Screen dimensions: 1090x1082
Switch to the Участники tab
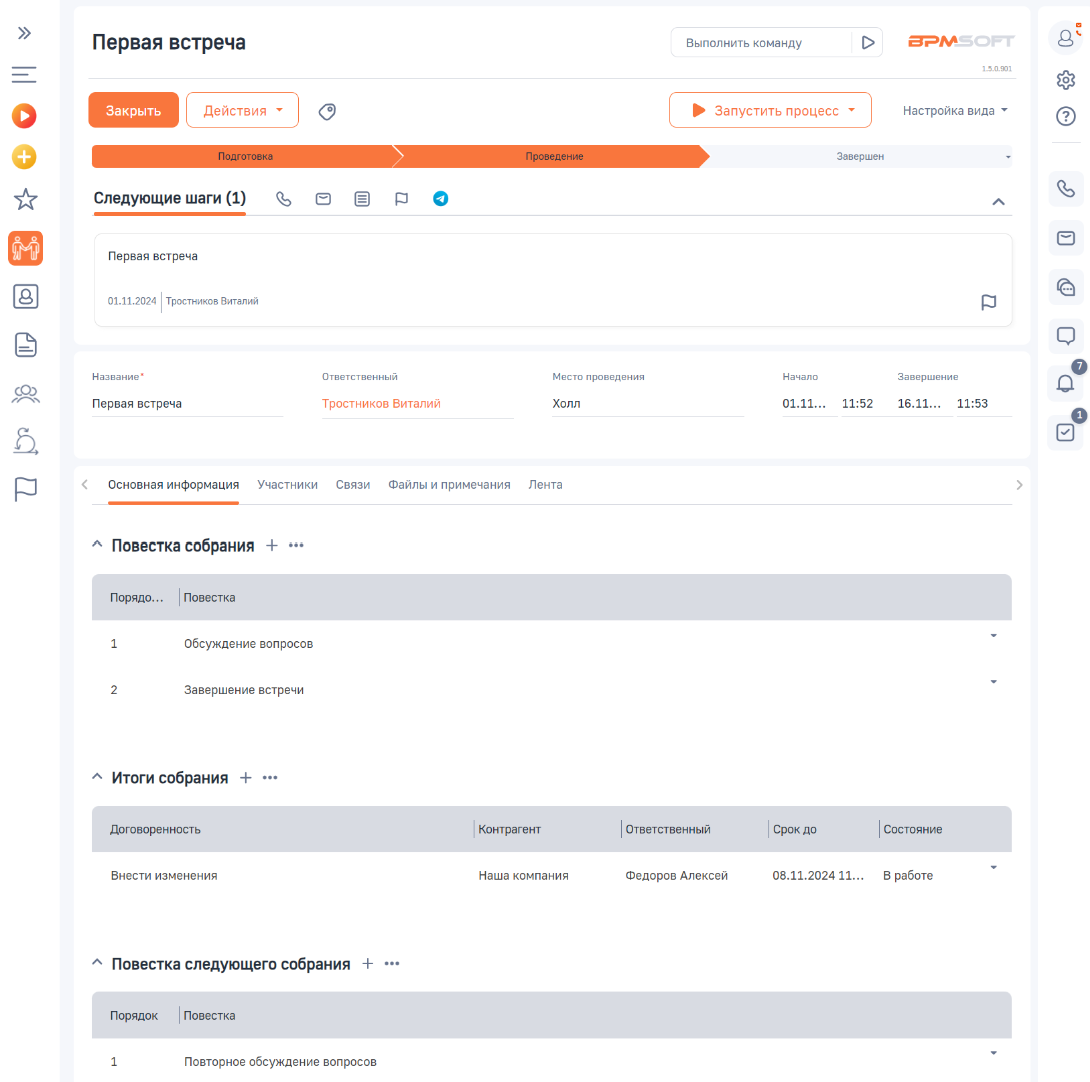tap(287, 485)
